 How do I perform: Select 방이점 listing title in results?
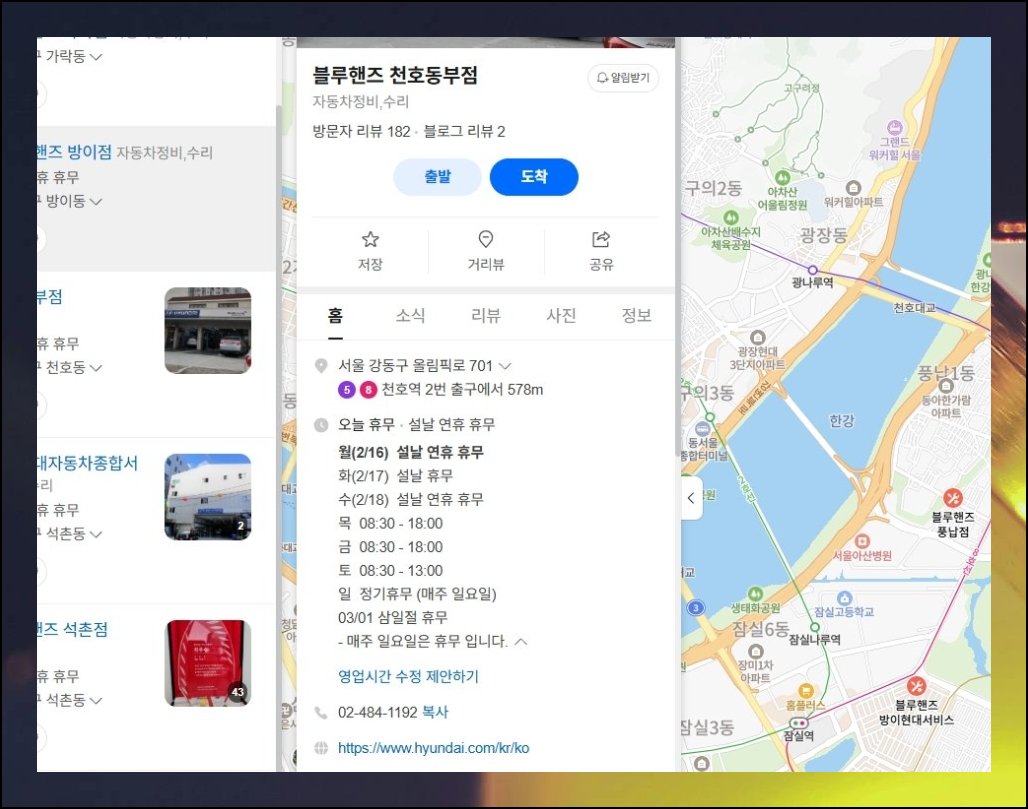pos(74,152)
